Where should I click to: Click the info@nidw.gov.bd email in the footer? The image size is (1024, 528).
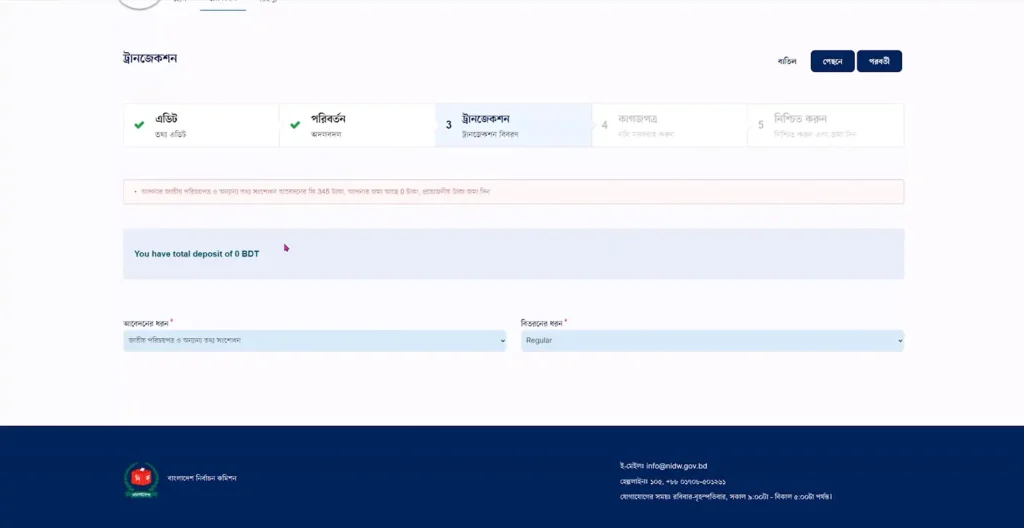pos(677,466)
